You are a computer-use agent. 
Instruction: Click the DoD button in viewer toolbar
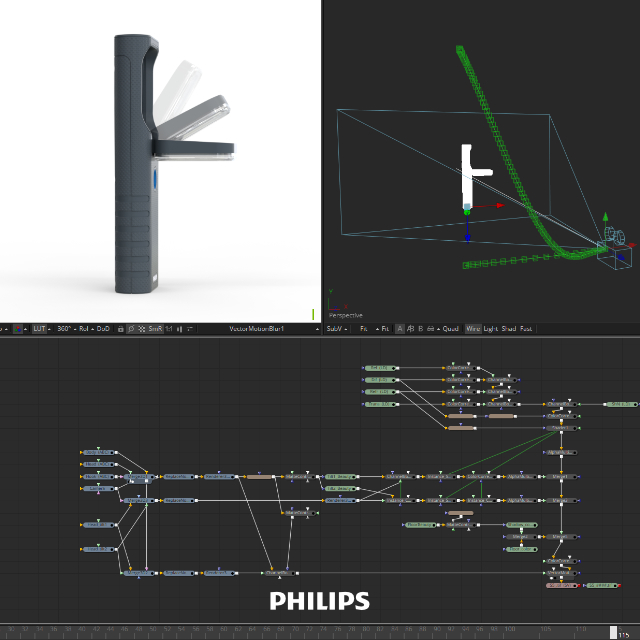coord(103,328)
